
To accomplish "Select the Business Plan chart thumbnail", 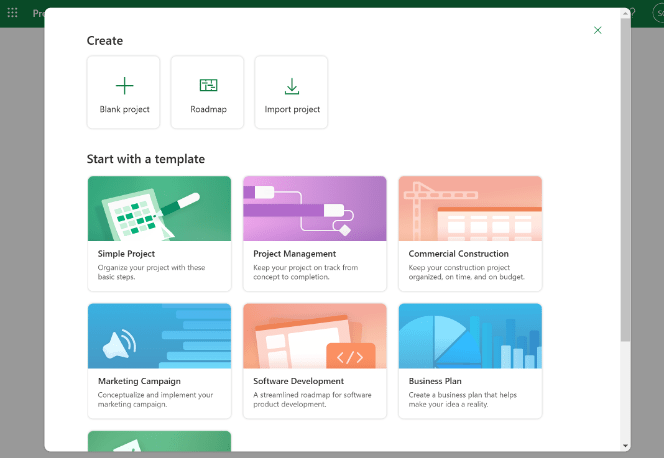I will [x=470, y=336].
